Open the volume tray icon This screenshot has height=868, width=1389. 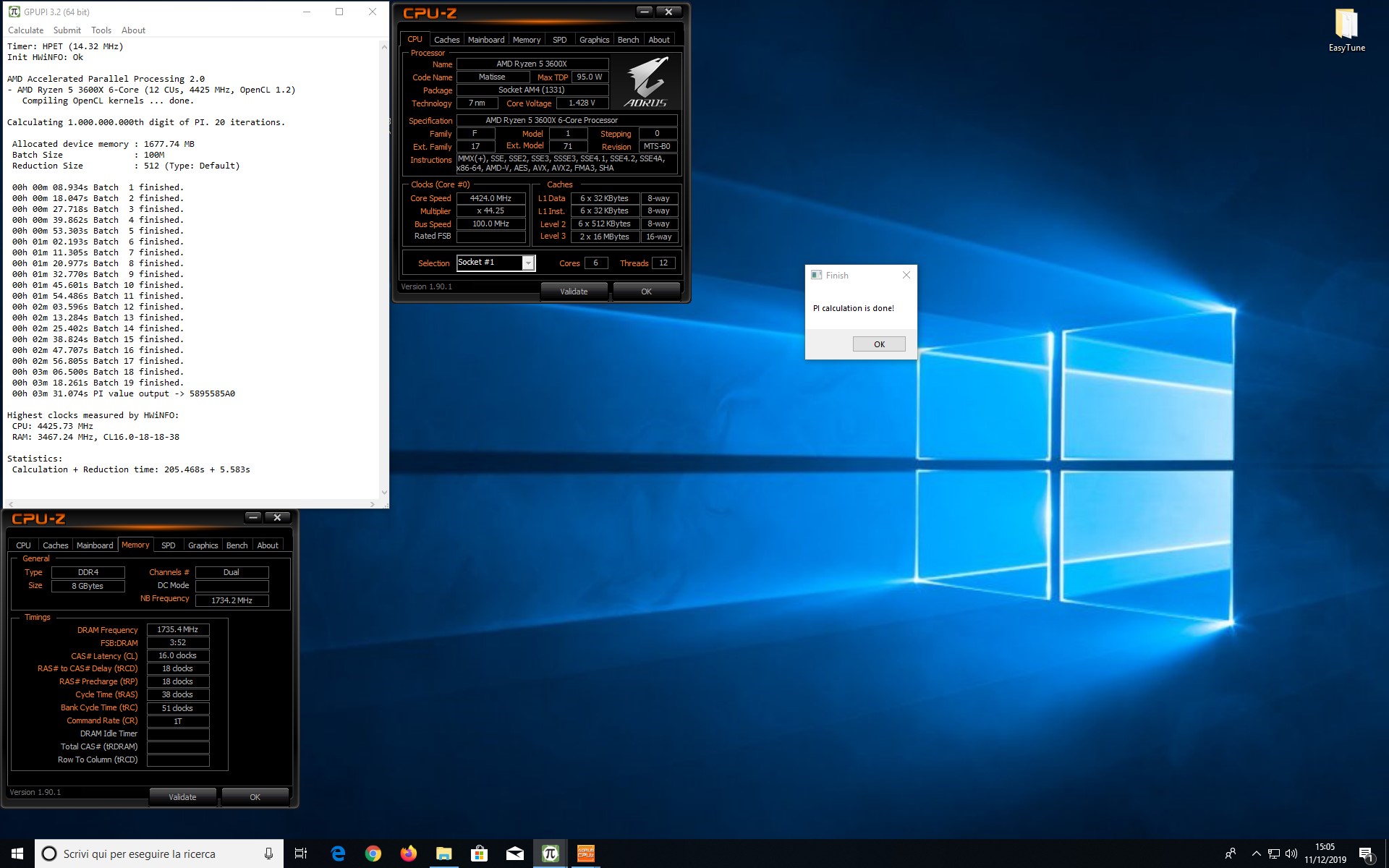1291,854
